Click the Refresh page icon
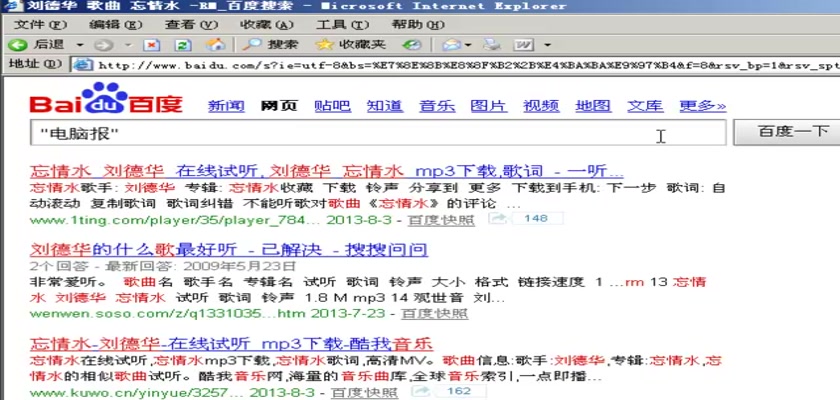 [183, 45]
